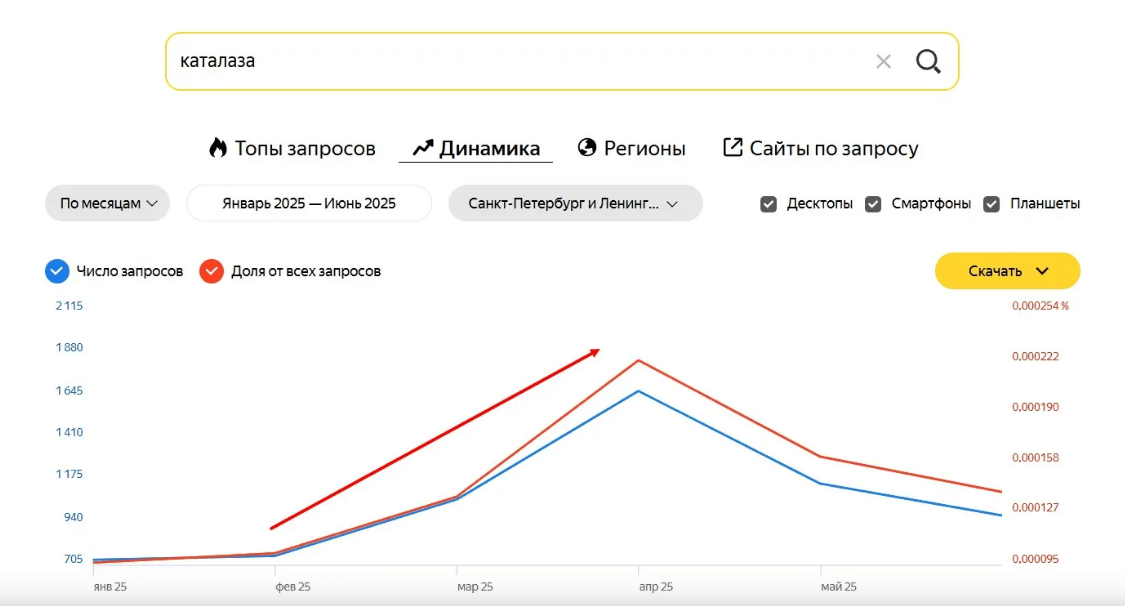Open the По месяцам grouping dropdown
The image size is (1125, 606).
(x=108, y=203)
